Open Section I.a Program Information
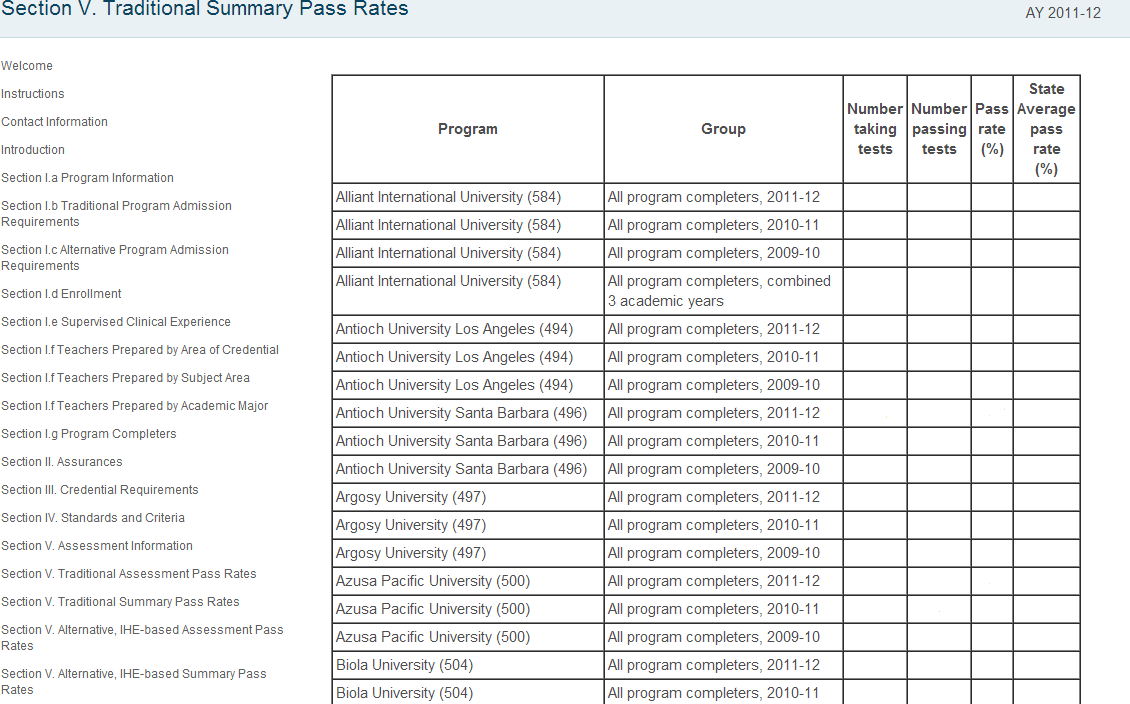The height and width of the screenshot is (704, 1130). pos(87,178)
